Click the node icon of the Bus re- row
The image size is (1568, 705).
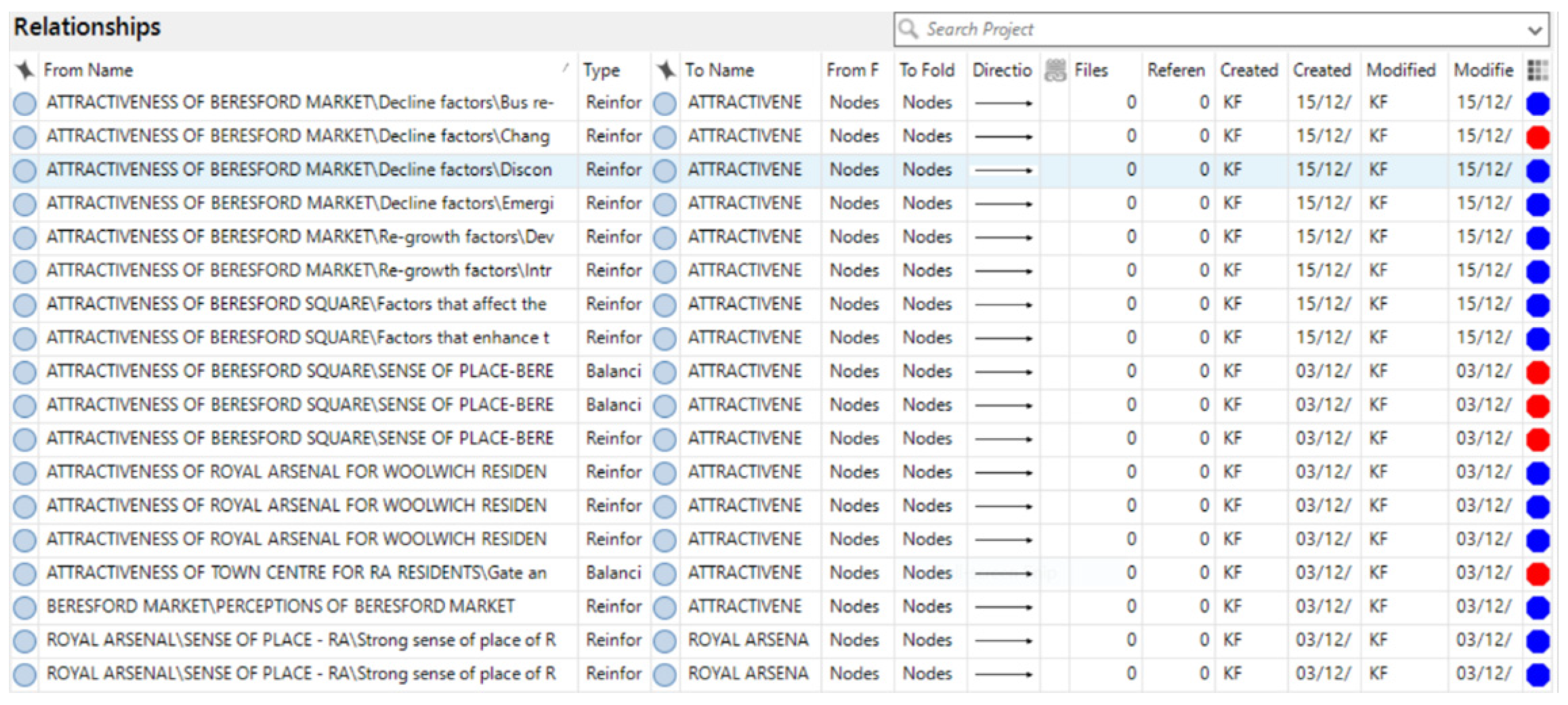[x=25, y=103]
